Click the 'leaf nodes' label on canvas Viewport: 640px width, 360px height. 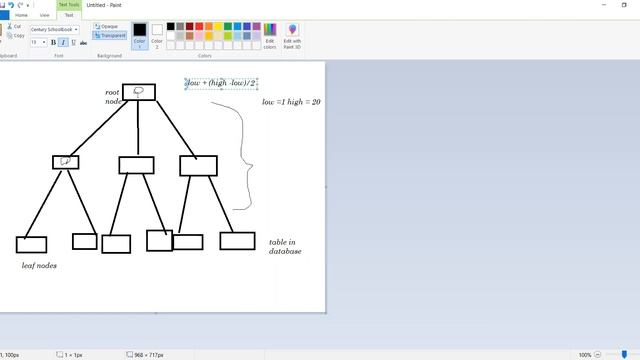[39, 266]
